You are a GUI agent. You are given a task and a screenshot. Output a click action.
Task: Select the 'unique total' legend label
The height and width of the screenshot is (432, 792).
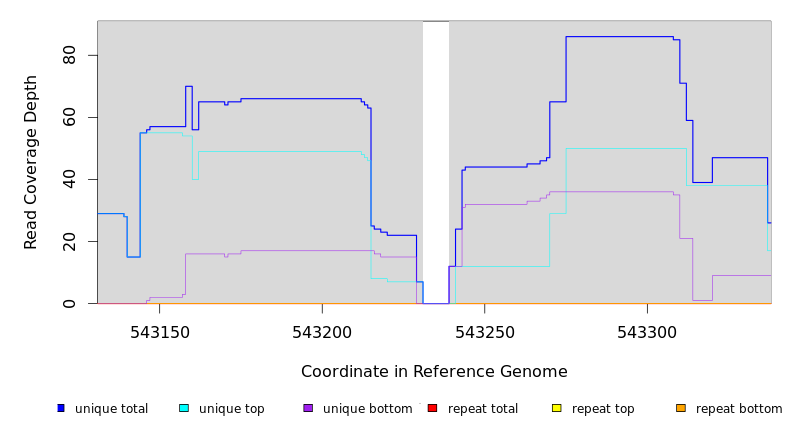tap(112, 409)
